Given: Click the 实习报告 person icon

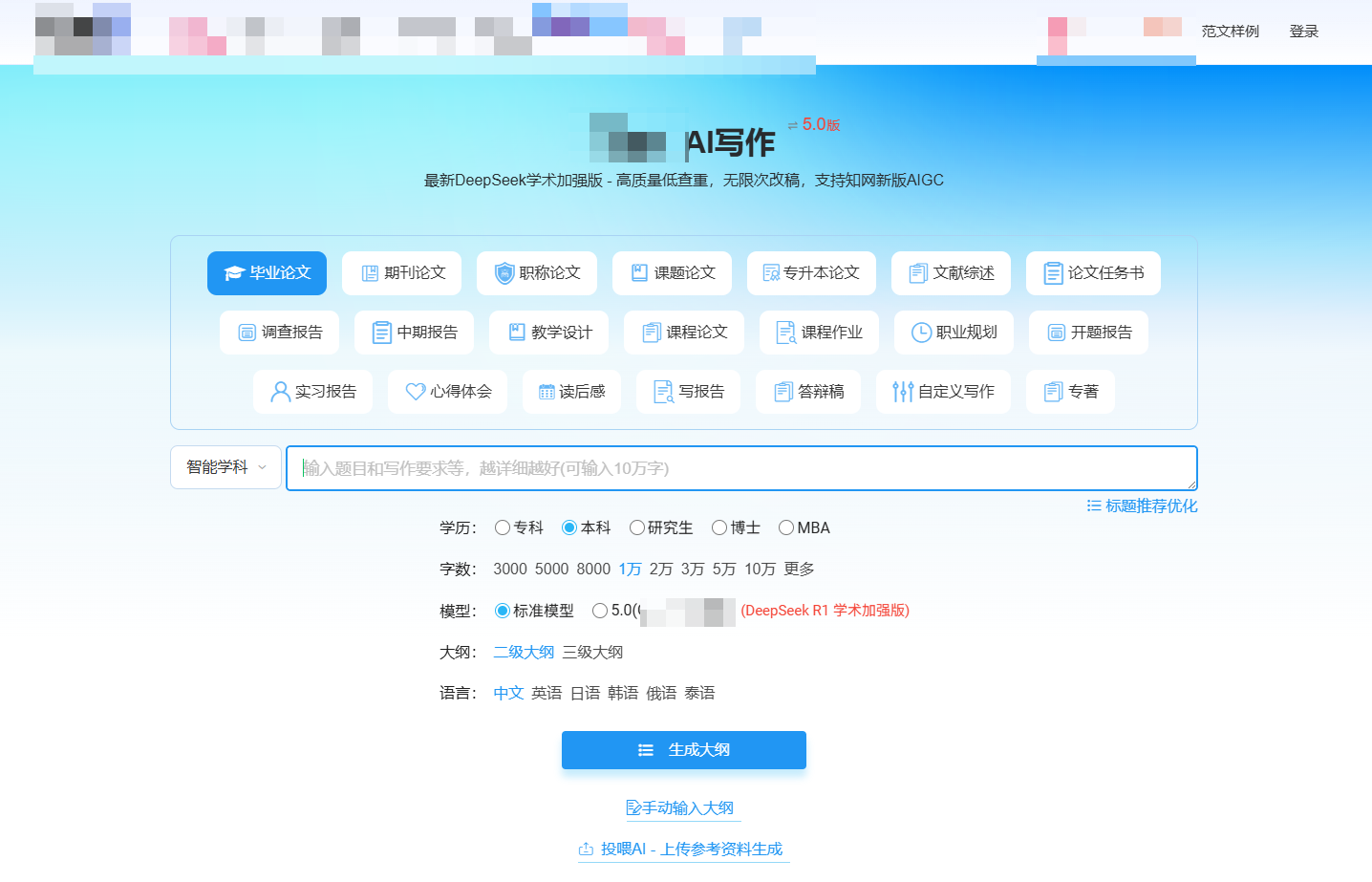Looking at the screenshot, I should tap(280, 392).
